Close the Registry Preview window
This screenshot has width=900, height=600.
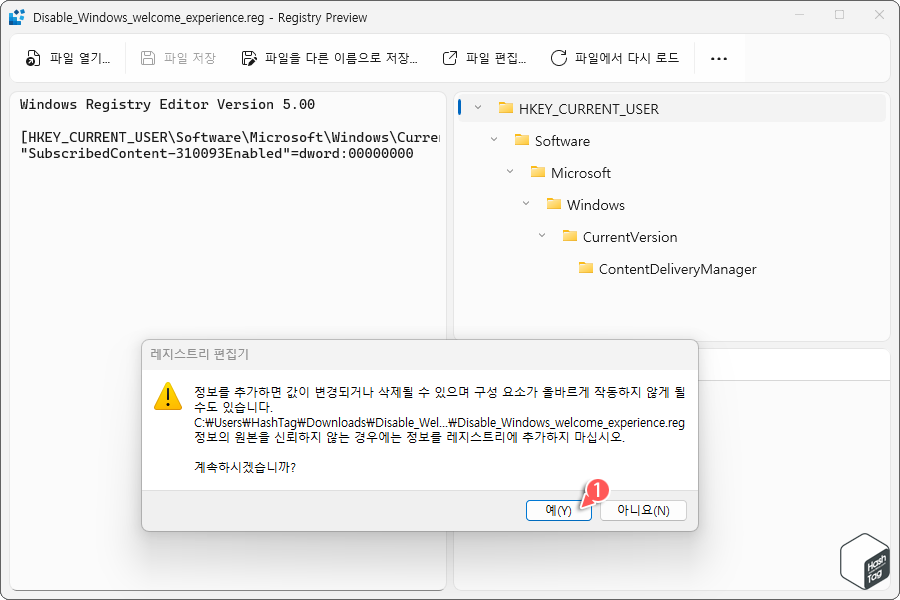pos(879,15)
